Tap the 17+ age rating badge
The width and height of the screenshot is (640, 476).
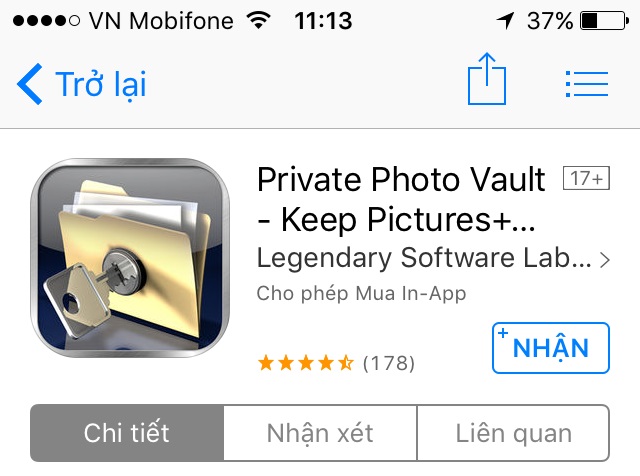tap(586, 178)
